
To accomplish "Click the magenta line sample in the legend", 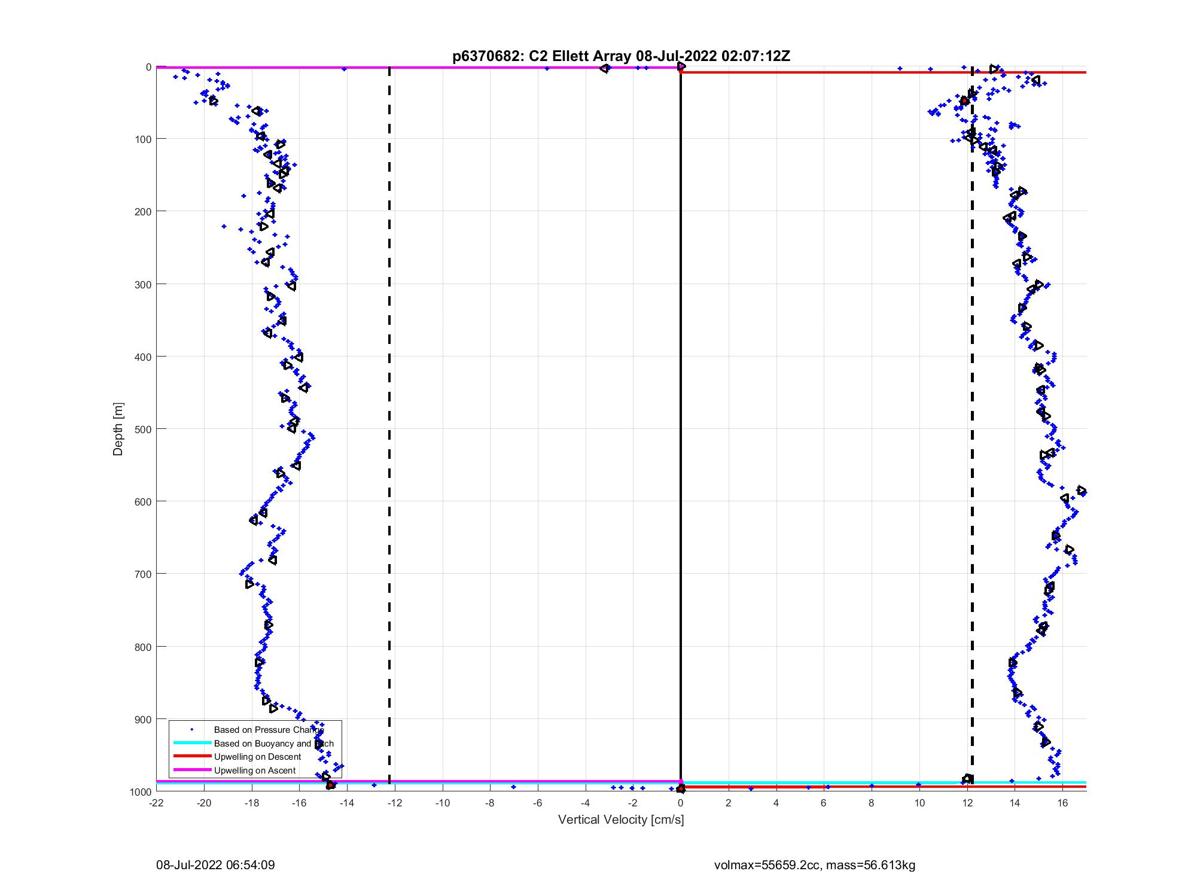I will point(191,770).
